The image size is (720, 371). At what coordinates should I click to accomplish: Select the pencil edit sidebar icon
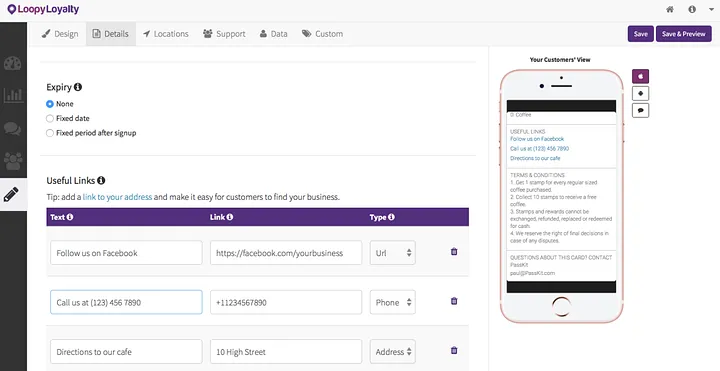11,194
